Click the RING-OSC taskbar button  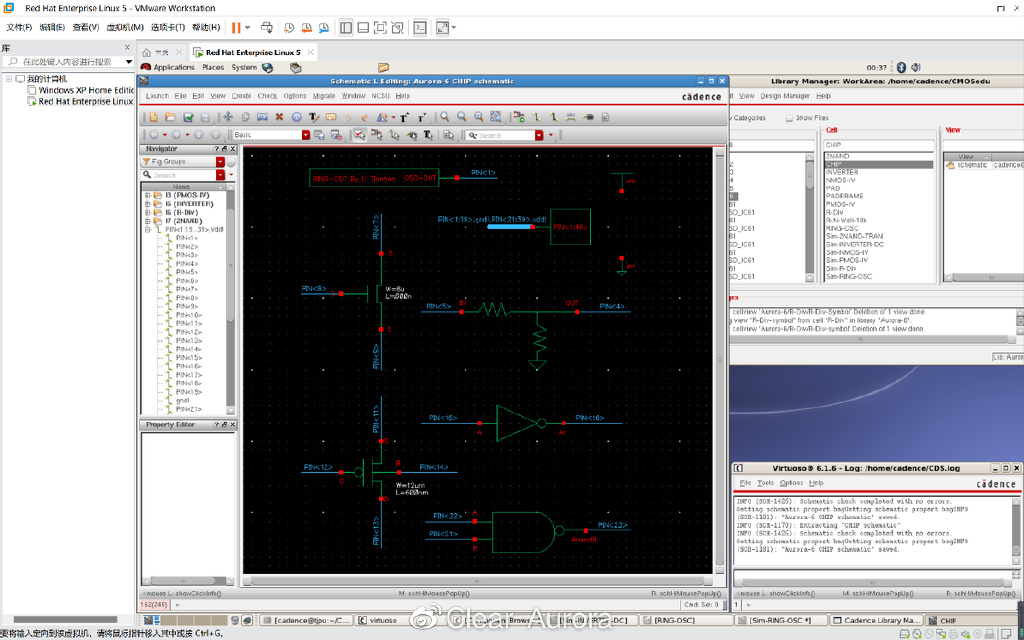687,620
